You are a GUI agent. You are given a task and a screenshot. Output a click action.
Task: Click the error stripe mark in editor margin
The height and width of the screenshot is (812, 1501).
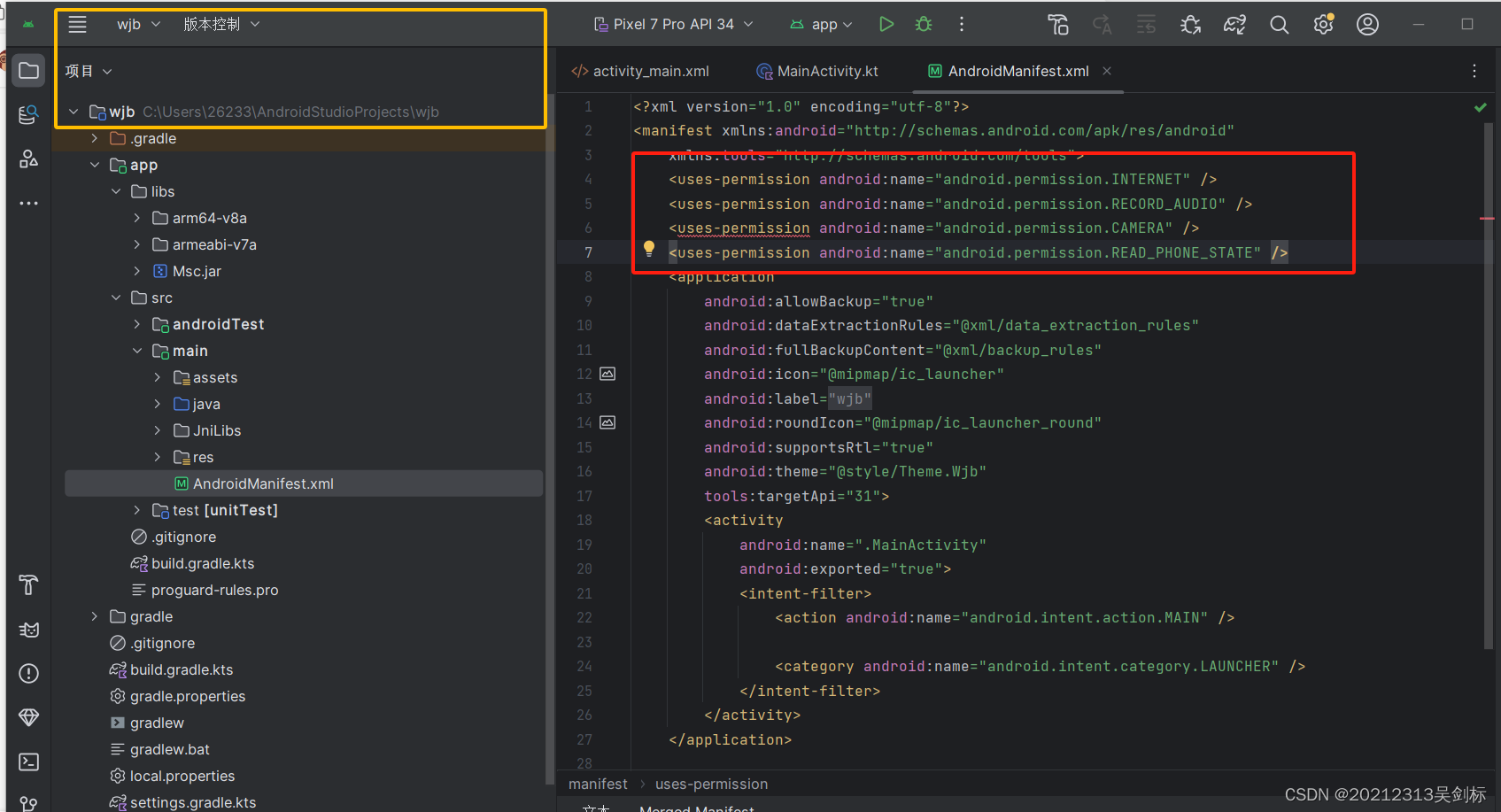tap(1488, 218)
